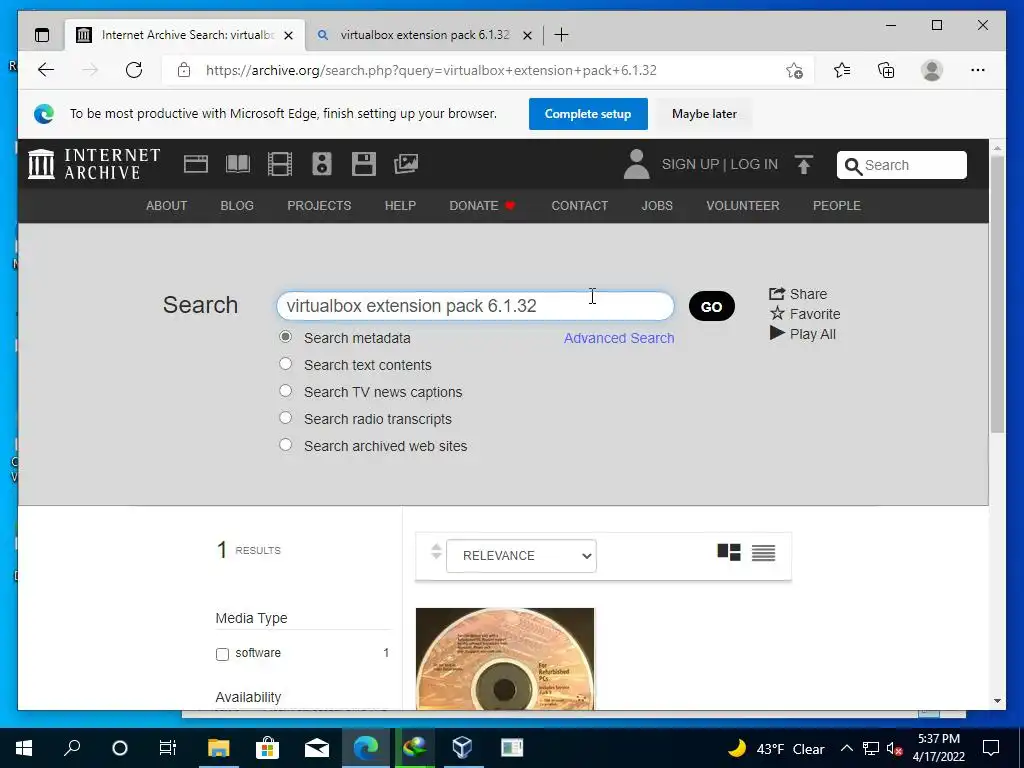Click the Play All triangle link
Screen dimensions: 1024x768
point(803,334)
